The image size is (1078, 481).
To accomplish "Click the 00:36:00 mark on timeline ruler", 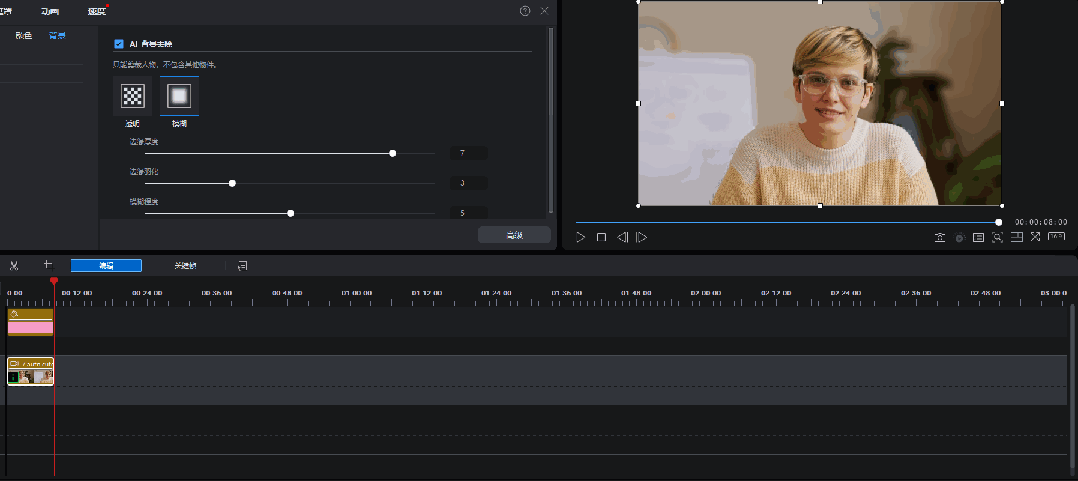I will click(x=217, y=293).
